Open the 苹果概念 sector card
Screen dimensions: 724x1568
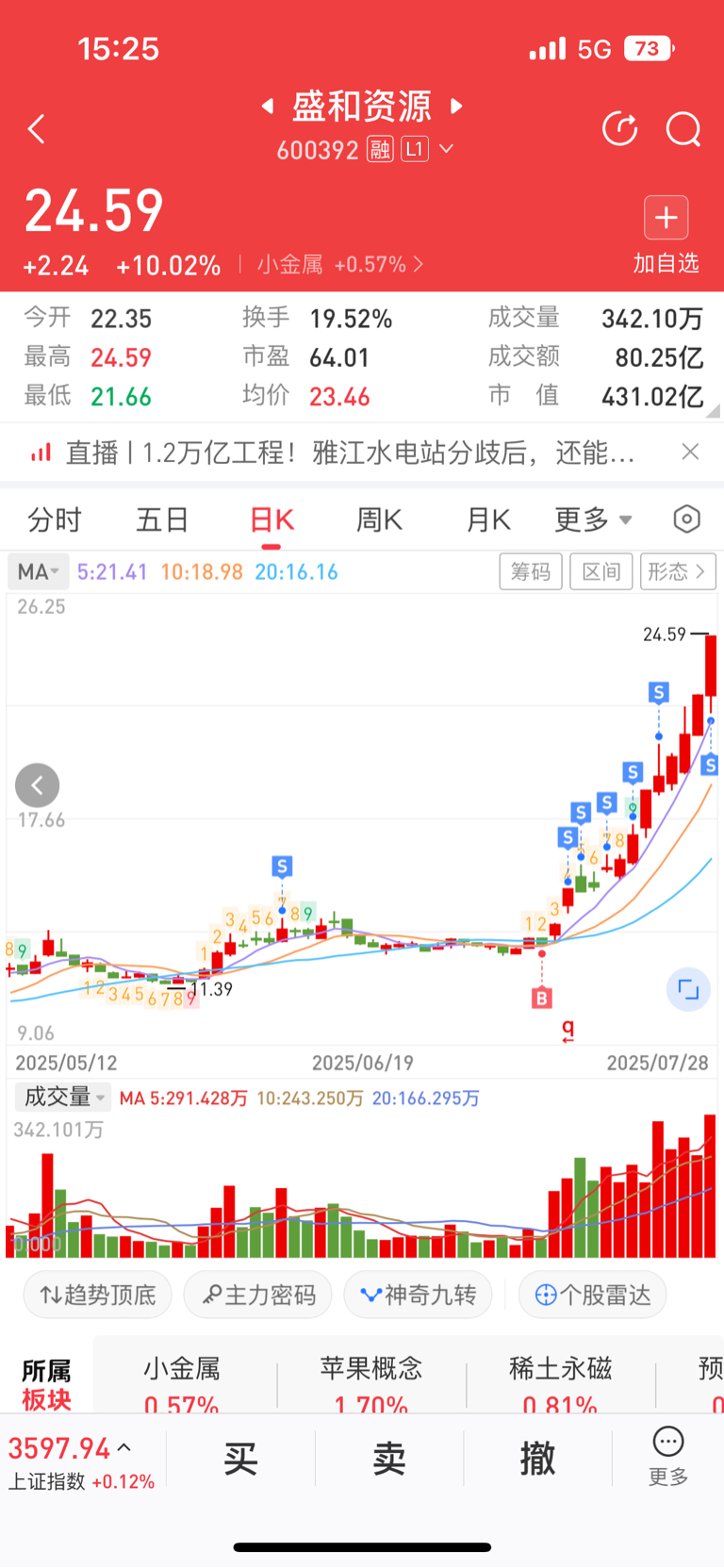tap(370, 1384)
